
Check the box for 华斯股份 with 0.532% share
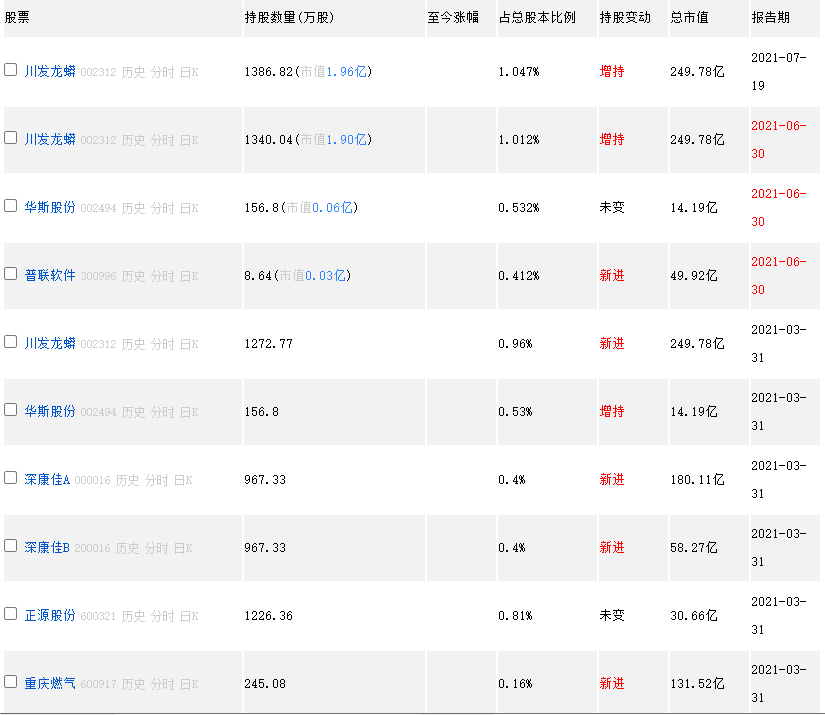(11, 206)
